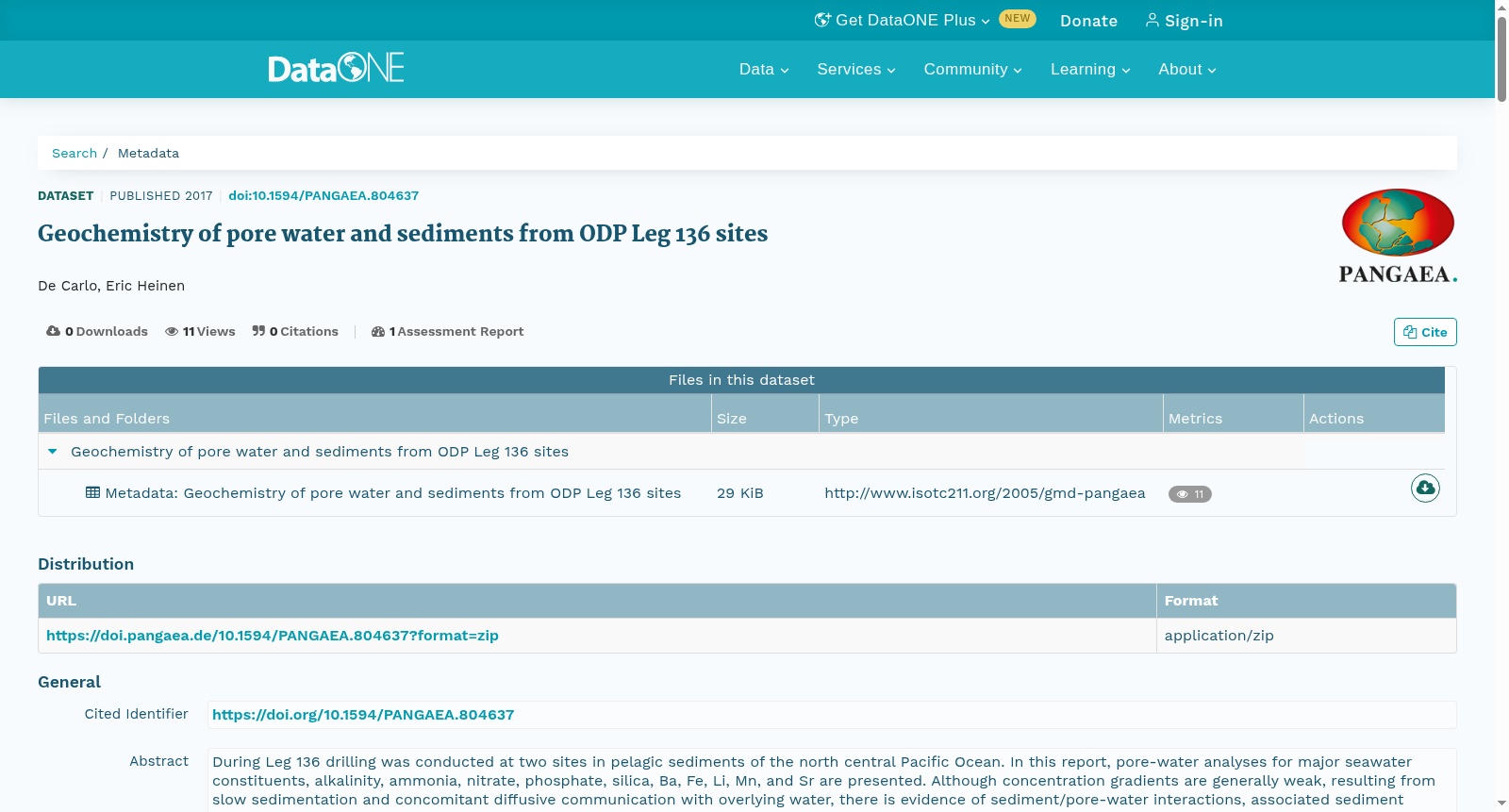
Task: Click the gauge icon beside Assessment Report
Action: [x=378, y=331]
